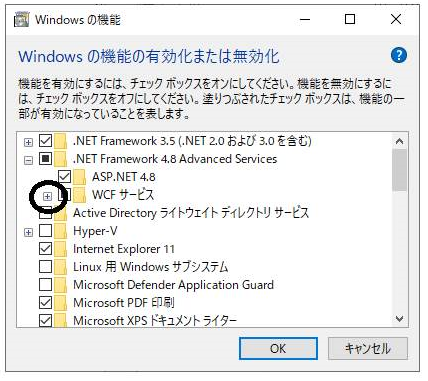Viewport: 428px width, 381px height.
Task: Enable the Hyper-V checkbox
Action: tap(46, 231)
